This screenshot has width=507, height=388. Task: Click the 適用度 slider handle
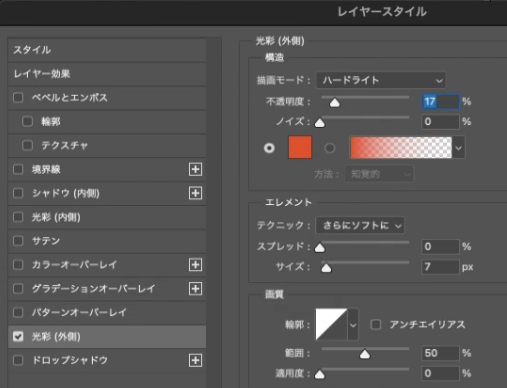(x=320, y=374)
